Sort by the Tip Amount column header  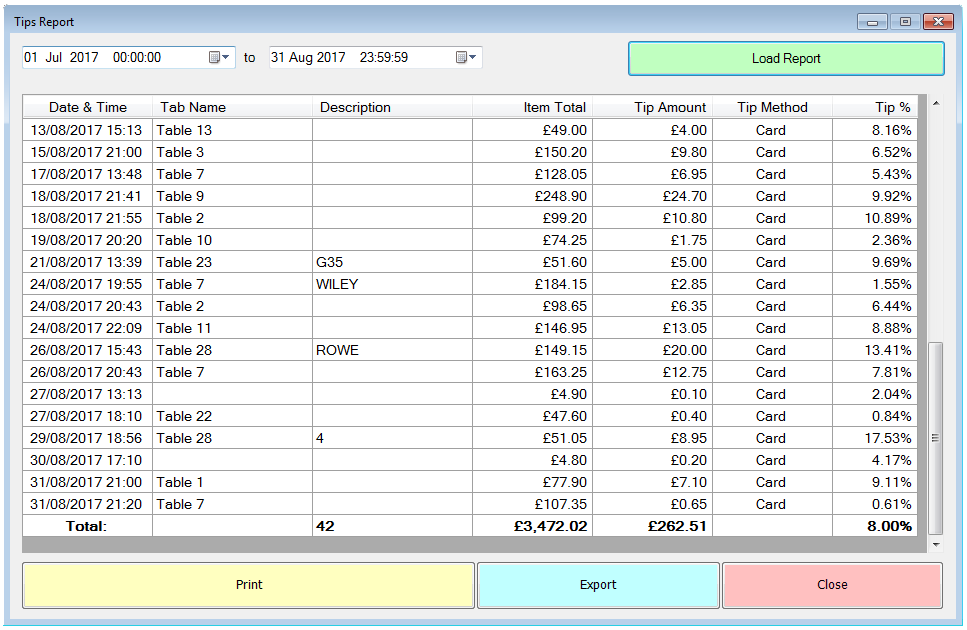point(668,107)
